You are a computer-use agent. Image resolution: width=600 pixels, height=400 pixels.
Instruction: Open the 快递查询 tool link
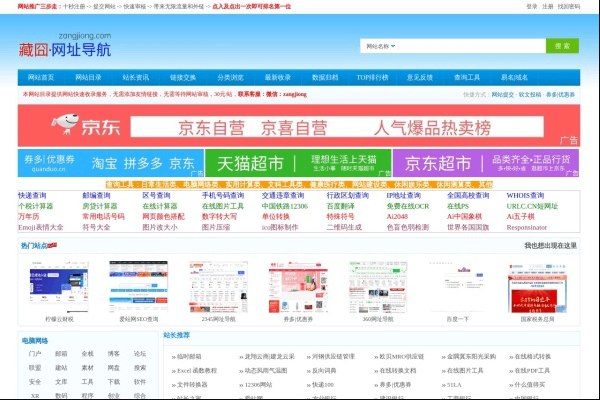click(x=32, y=196)
